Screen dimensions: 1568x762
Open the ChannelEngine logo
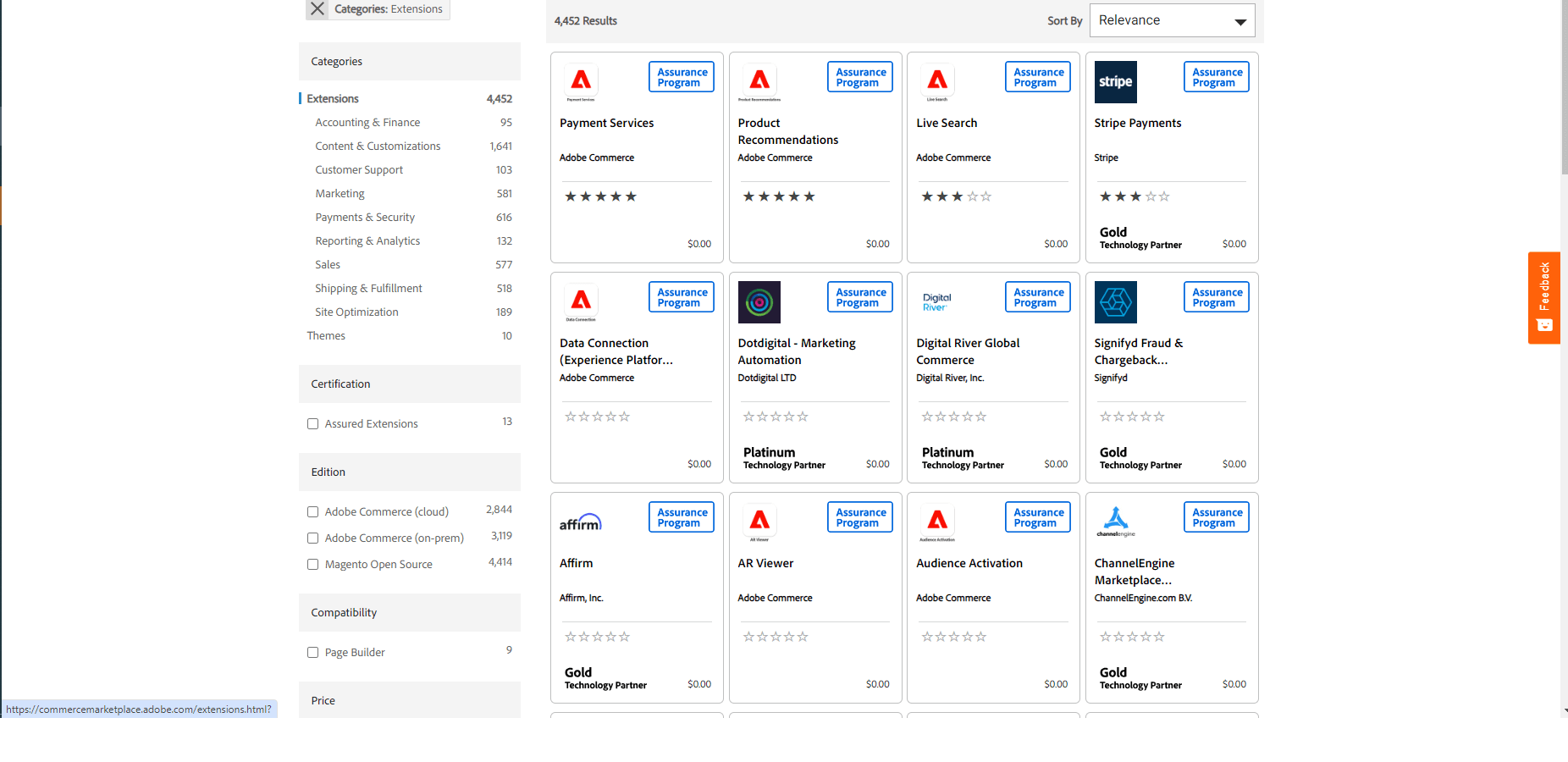pos(1116,522)
